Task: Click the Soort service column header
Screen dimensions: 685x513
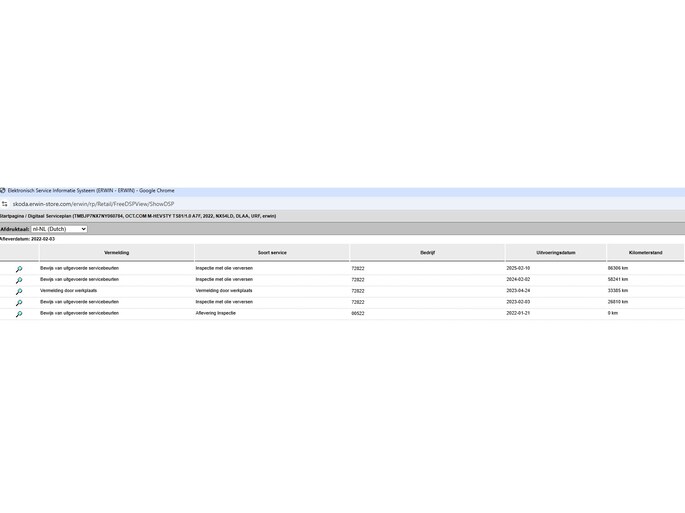Action: click(271, 253)
